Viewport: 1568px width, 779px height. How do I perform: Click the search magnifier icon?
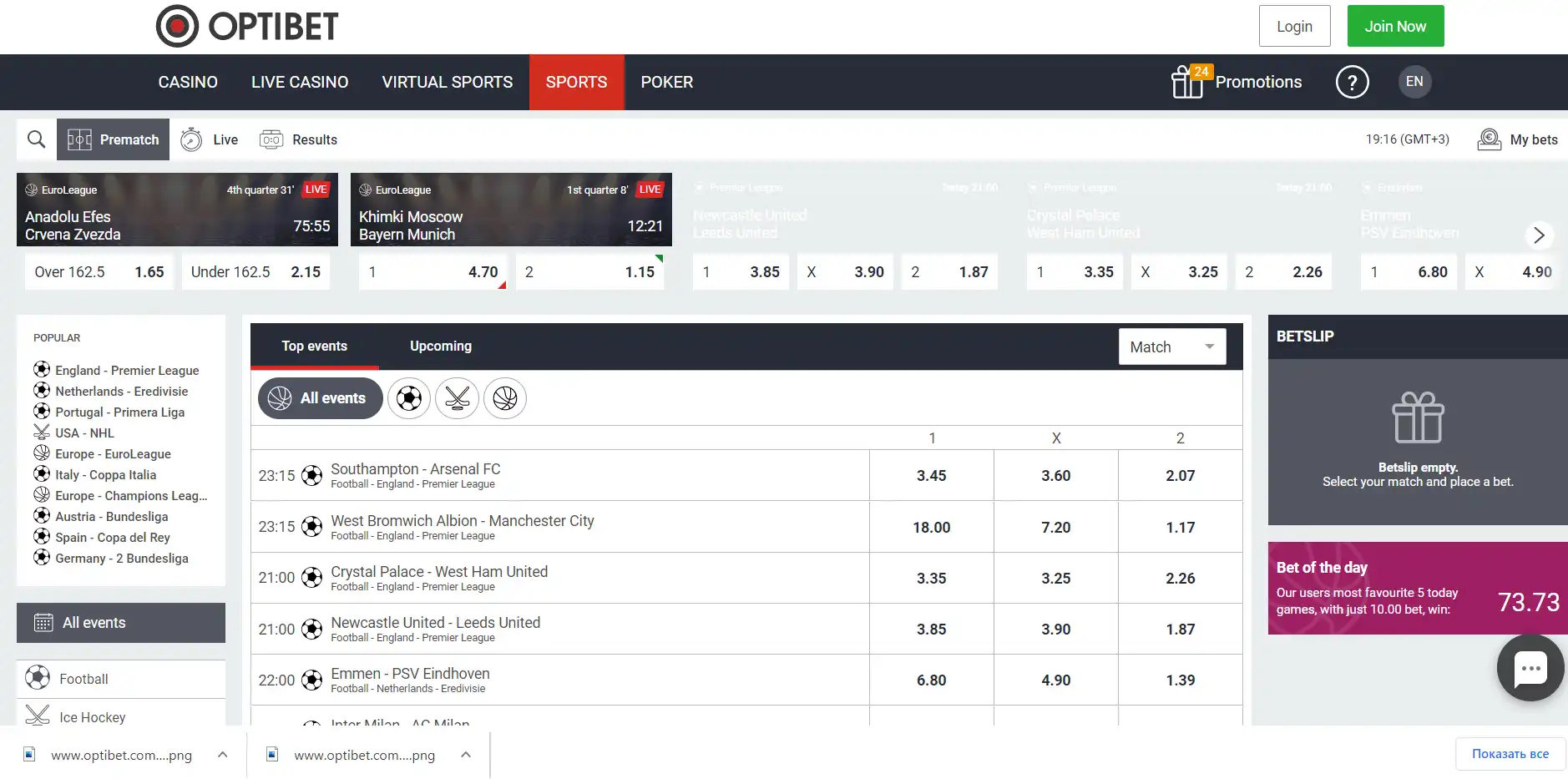click(x=36, y=139)
